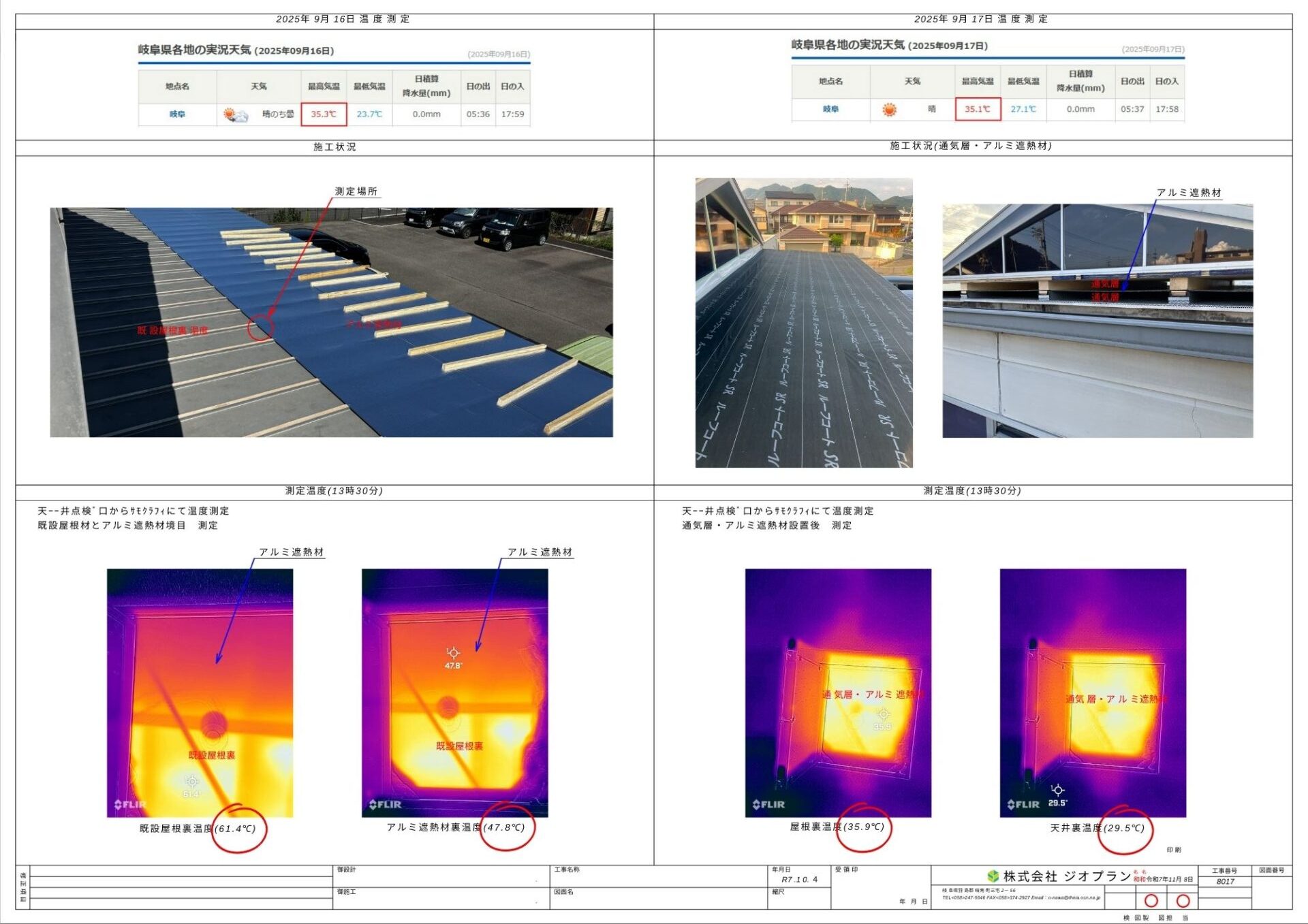Viewport: 1308px width, 924px height.
Task: Click the FLIR logo on the 35.9℃ attic thermal image
Action: pyautogui.click(x=768, y=804)
